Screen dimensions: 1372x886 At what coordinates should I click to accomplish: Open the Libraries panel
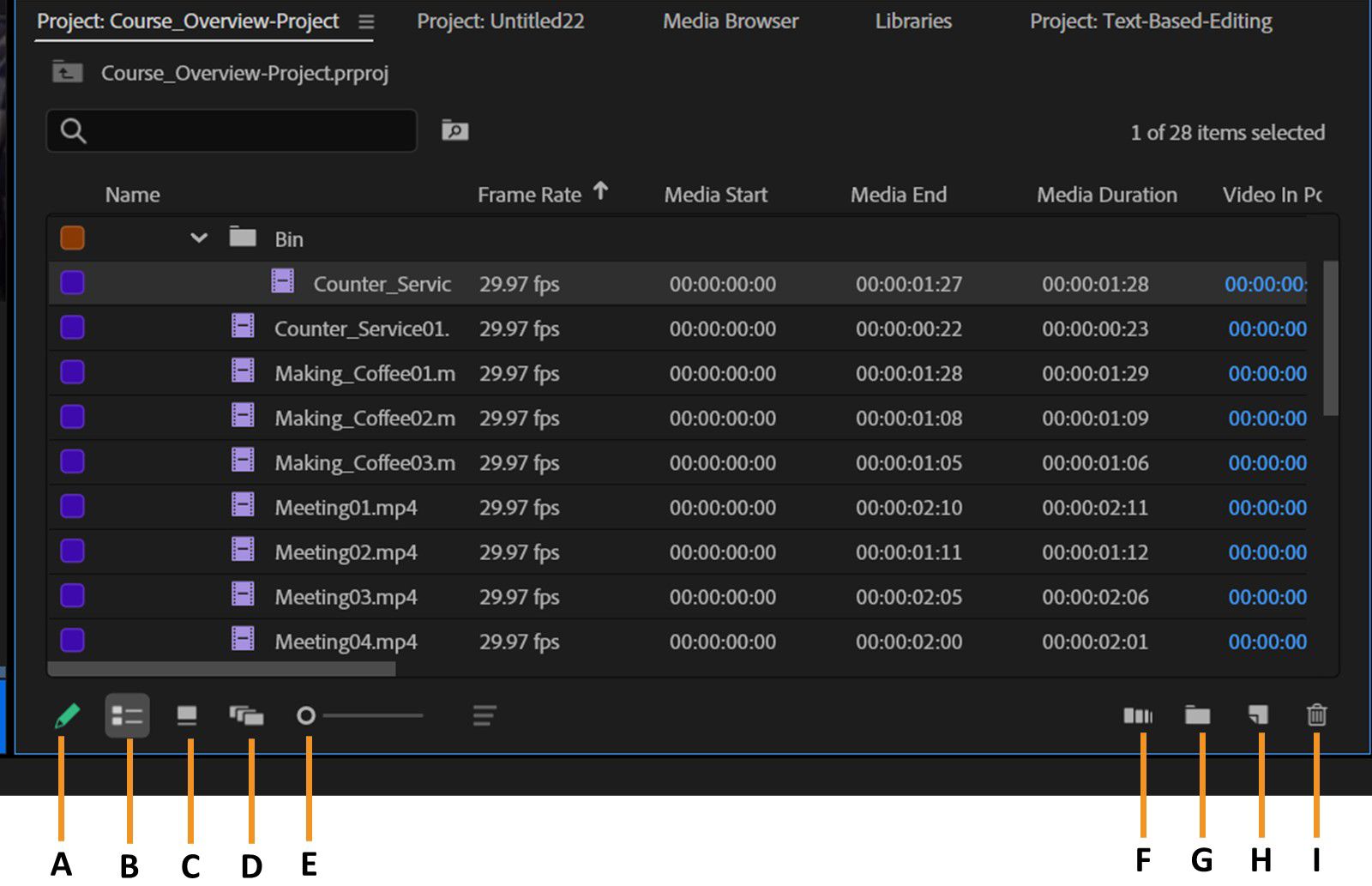coord(912,21)
